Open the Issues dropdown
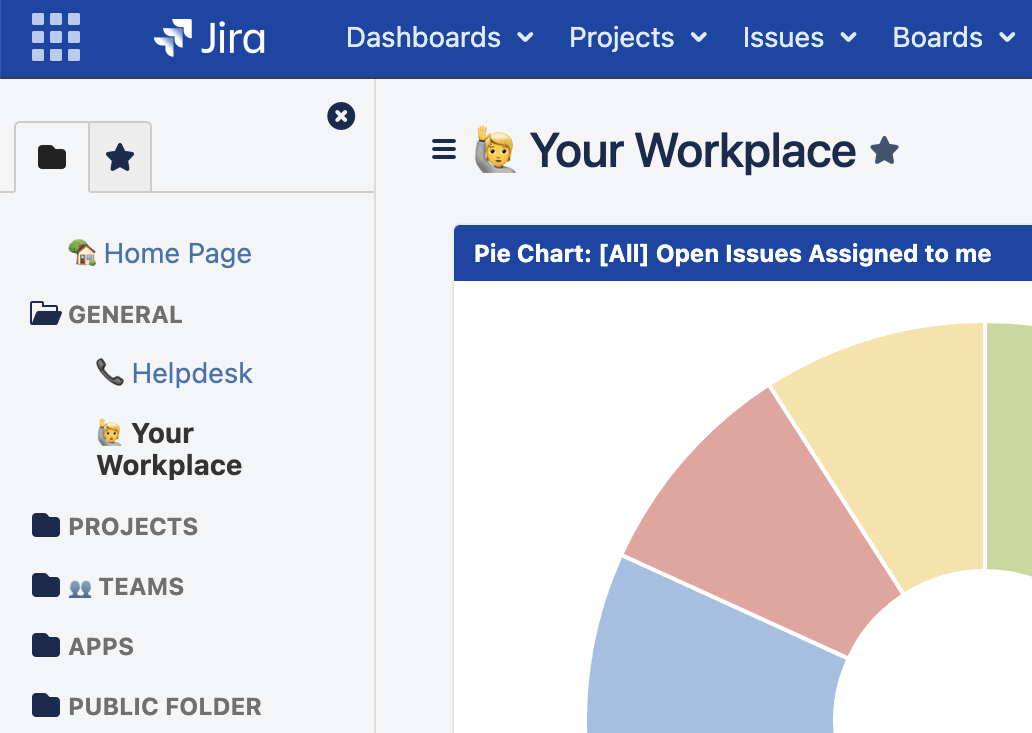Image resolution: width=1032 pixels, height=733 pixels. (x=785, y=38)
